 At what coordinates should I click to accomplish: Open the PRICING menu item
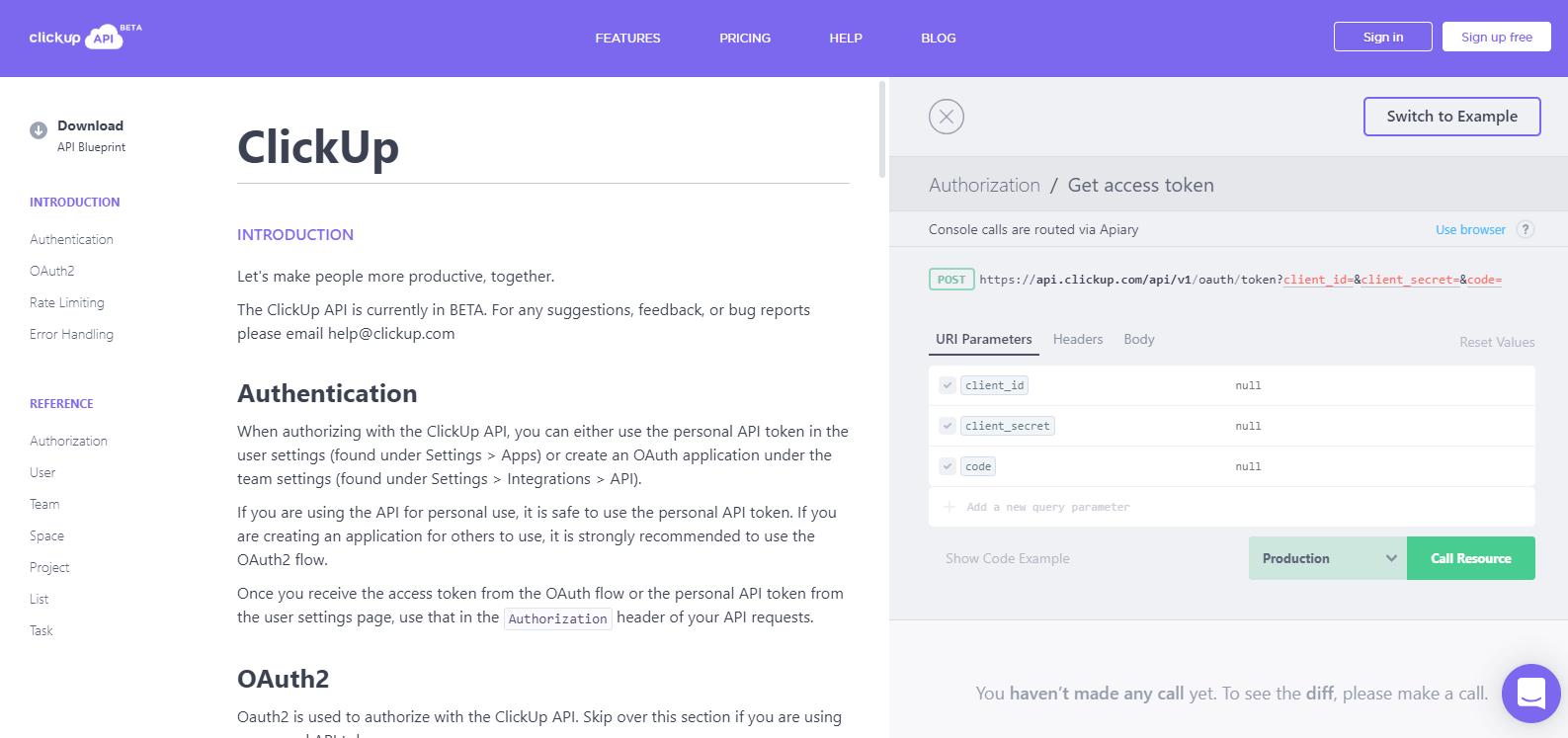coord(744,38)
